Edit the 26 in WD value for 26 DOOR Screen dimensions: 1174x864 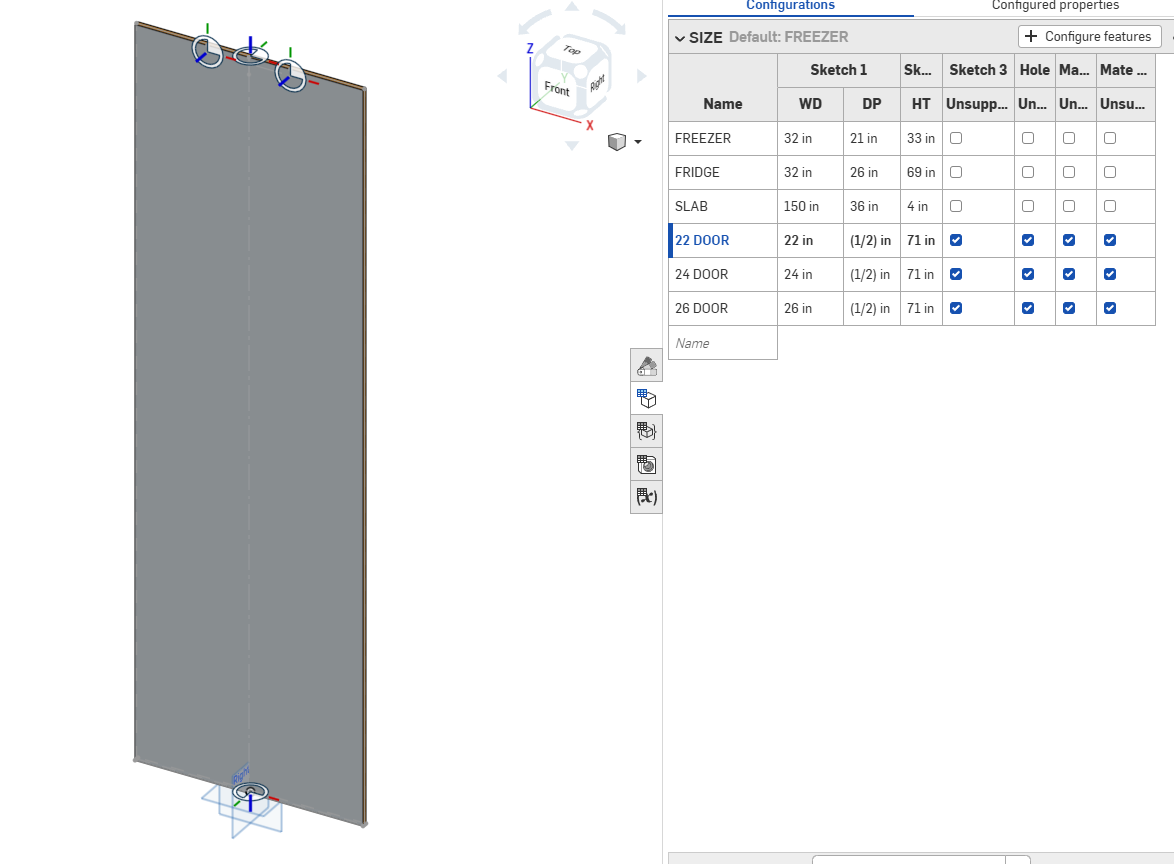[x=810, y=308]
